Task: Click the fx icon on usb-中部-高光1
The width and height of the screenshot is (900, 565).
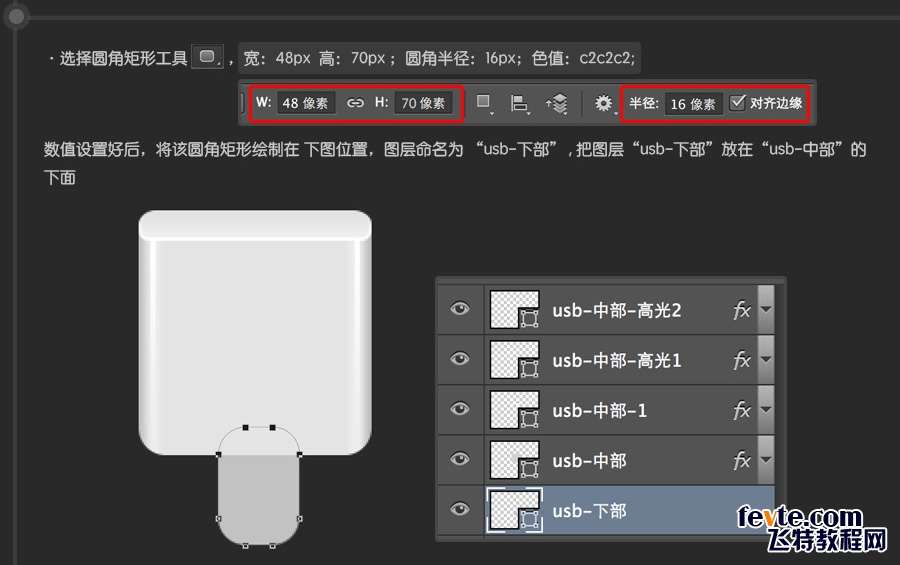Action: click(742, 361)
